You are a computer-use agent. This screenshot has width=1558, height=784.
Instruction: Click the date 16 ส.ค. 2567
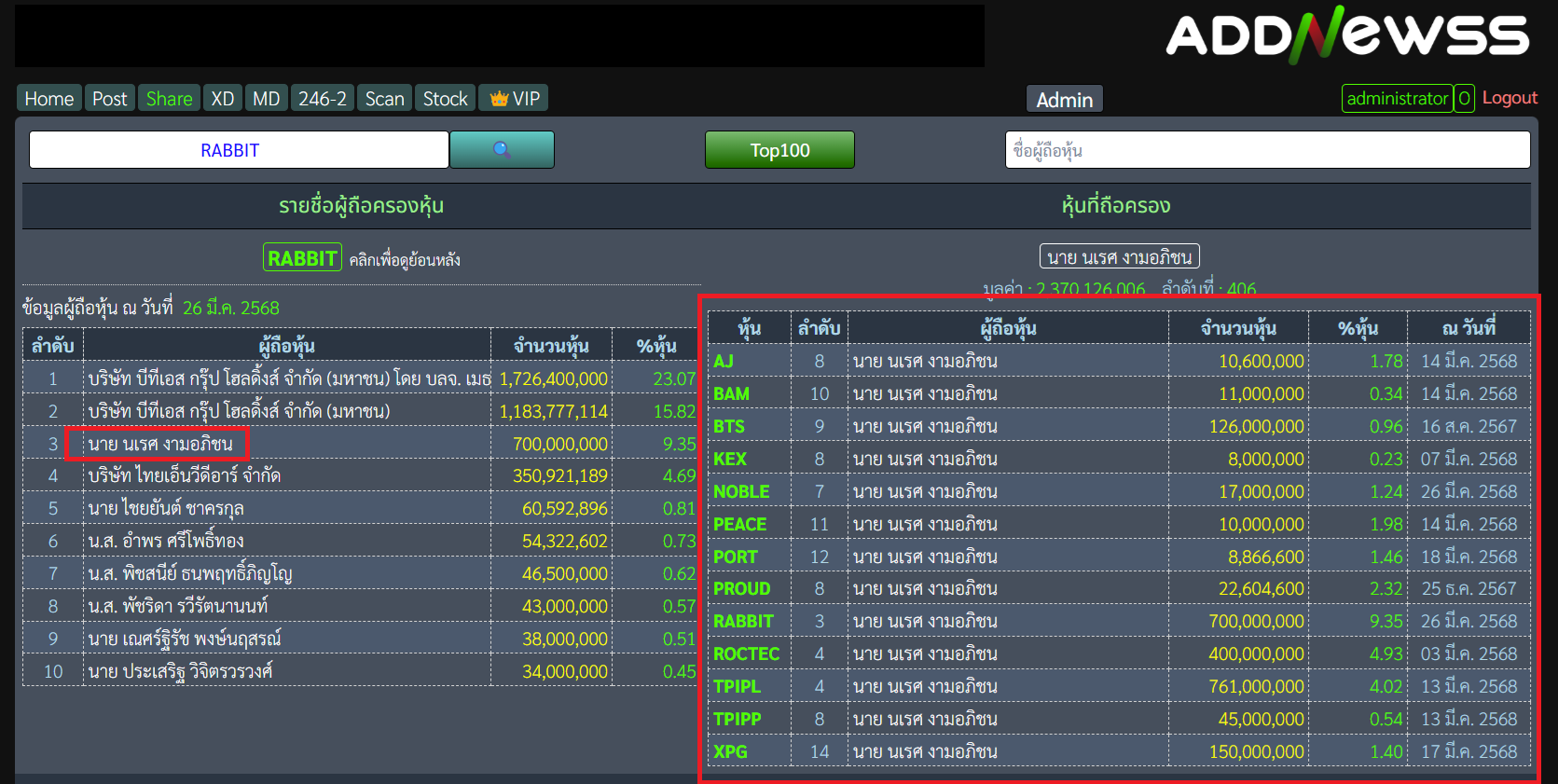click(x=1468, y=427)
